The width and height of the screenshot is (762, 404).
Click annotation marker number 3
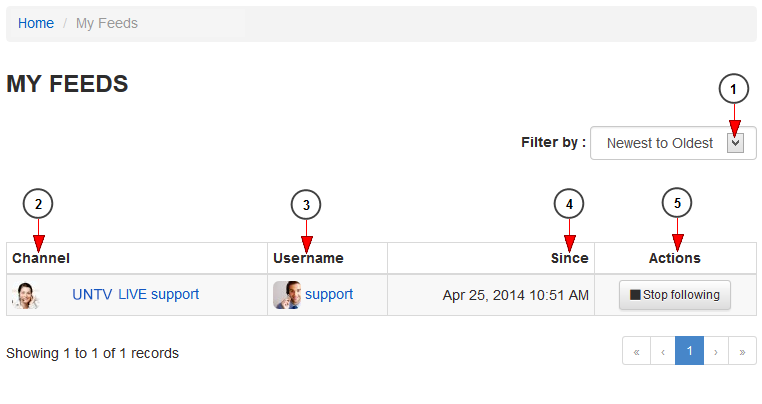306,204
